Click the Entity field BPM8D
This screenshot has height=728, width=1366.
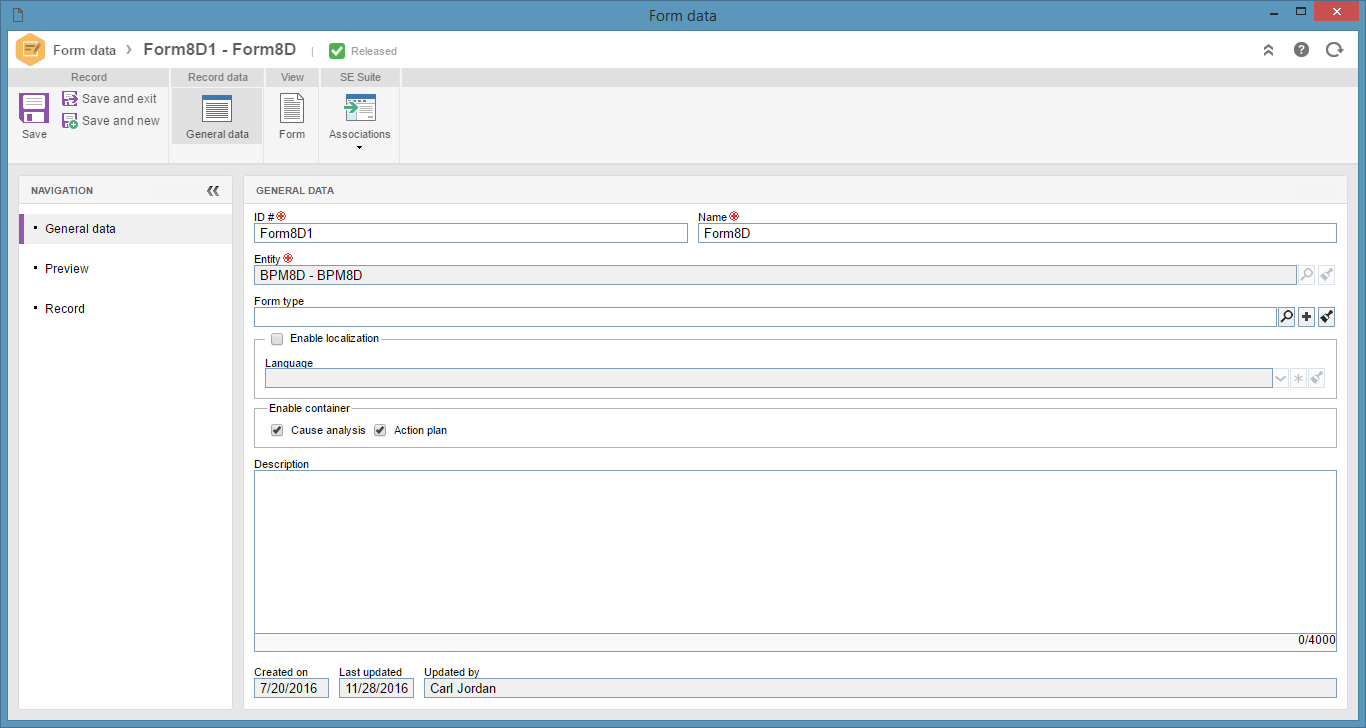pos(775,275)
